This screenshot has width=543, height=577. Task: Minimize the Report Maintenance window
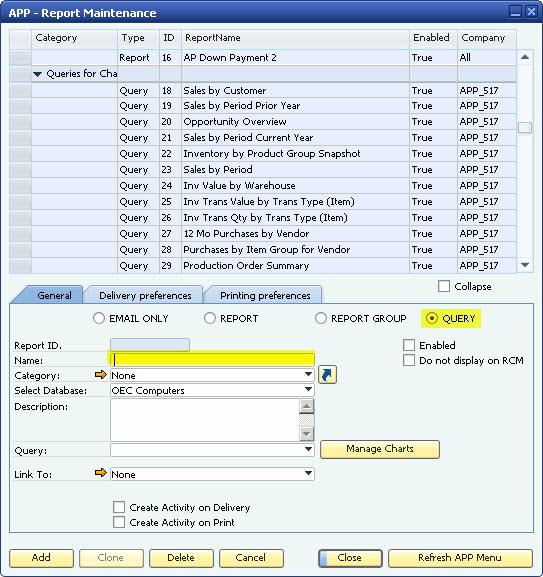pos(515,12)
